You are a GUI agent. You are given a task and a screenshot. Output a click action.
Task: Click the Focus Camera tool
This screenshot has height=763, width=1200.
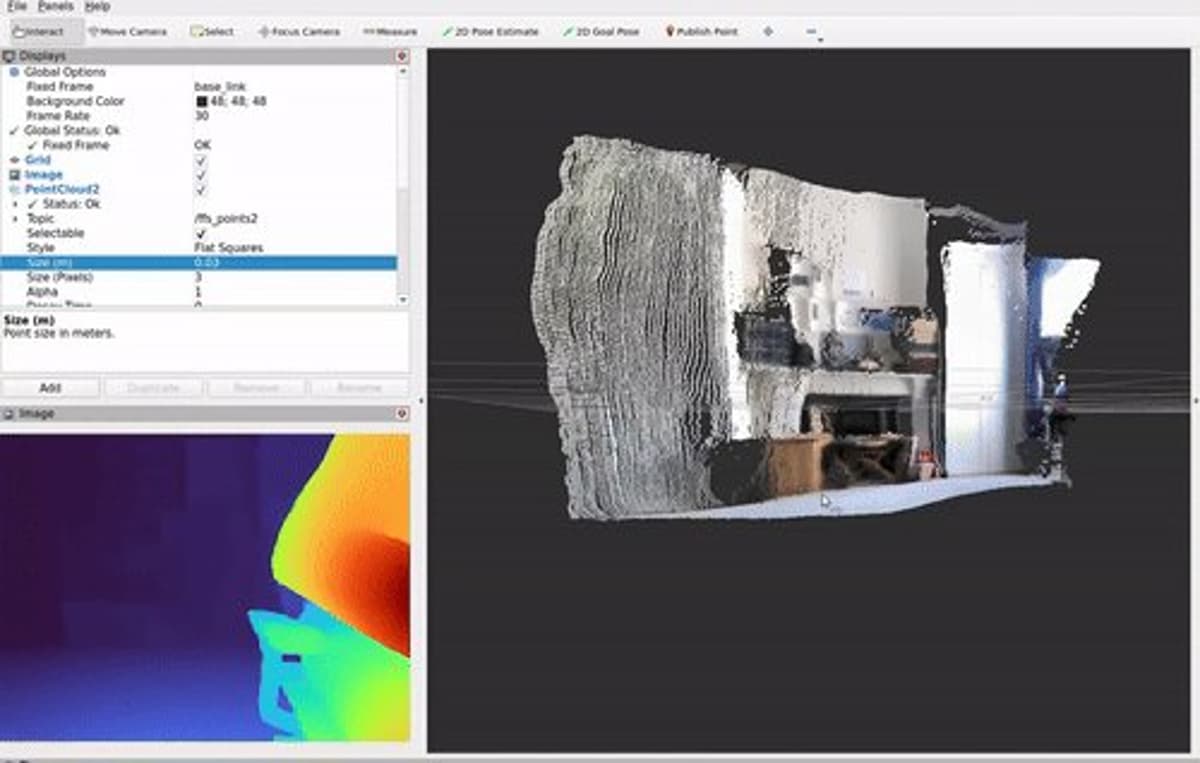pyautogui.click(x=298, y=31)
